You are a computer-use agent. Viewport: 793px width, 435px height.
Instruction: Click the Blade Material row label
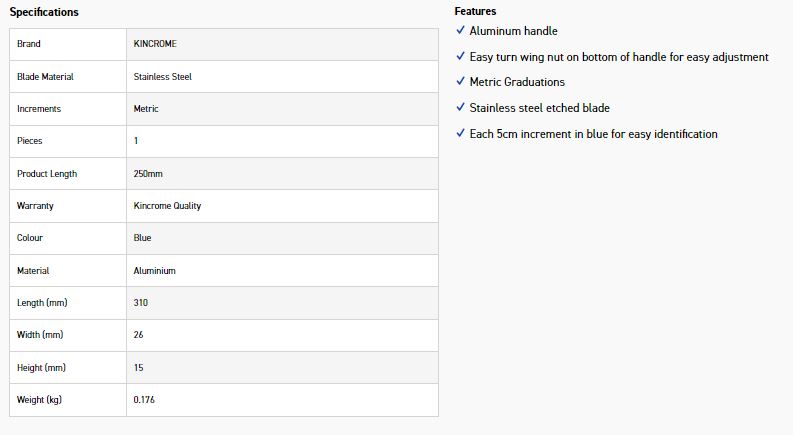click(x=45, y=77)
